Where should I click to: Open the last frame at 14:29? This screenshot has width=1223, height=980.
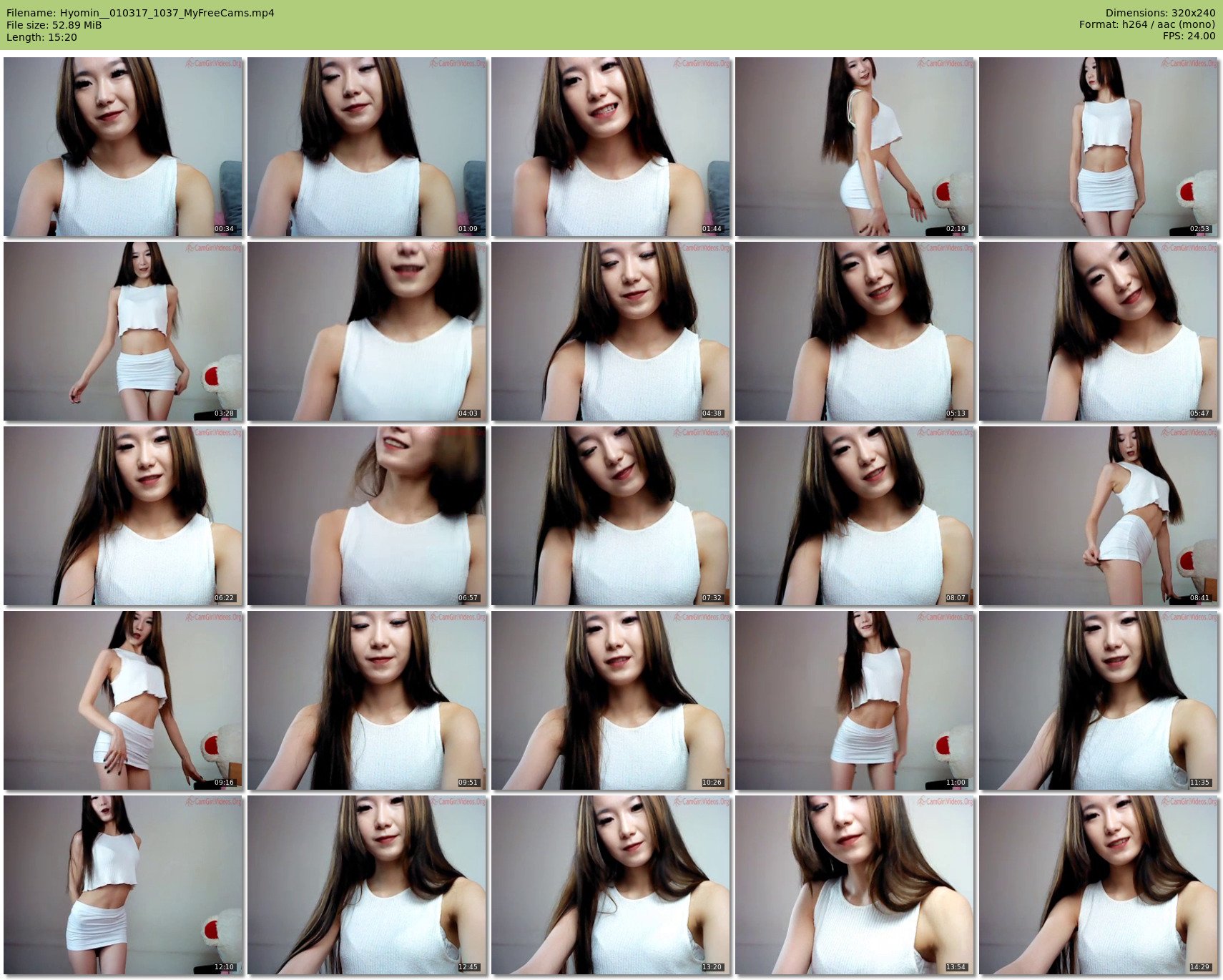(1099, 885)
